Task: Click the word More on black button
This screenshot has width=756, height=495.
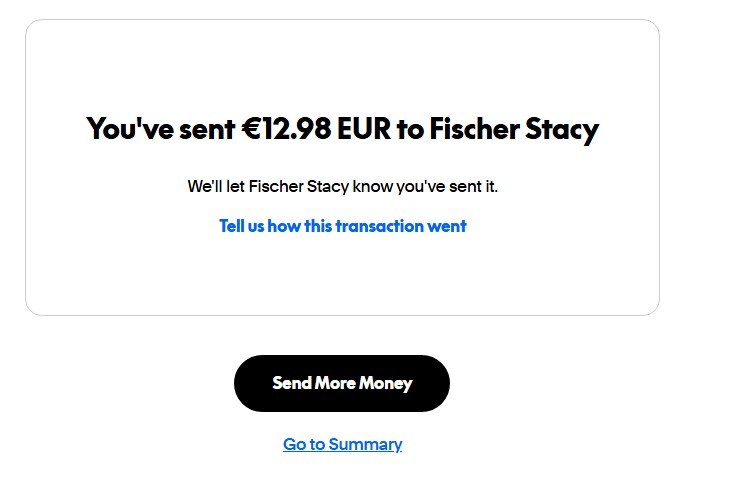Action: point(336,383)
